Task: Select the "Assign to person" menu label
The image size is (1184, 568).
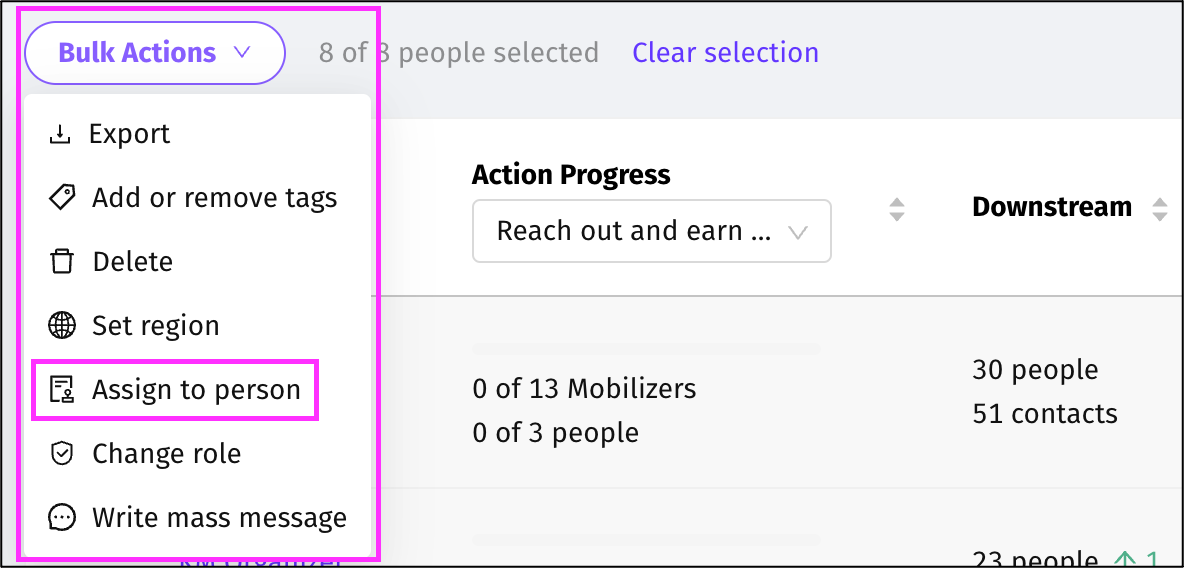Action: (x=196, y=390)
